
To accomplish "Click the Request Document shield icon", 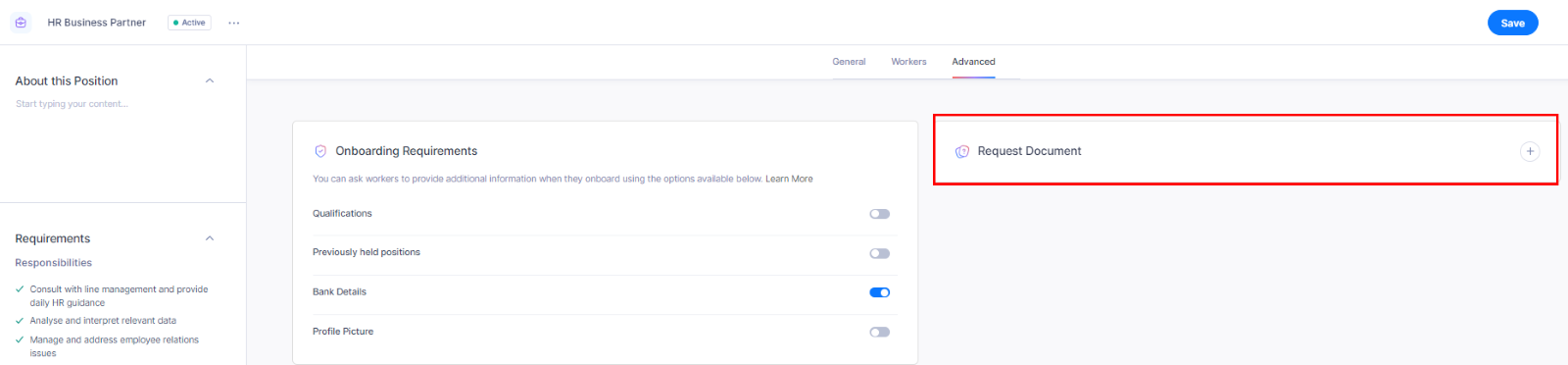I will pyautogui.click(x=962, y=151).
